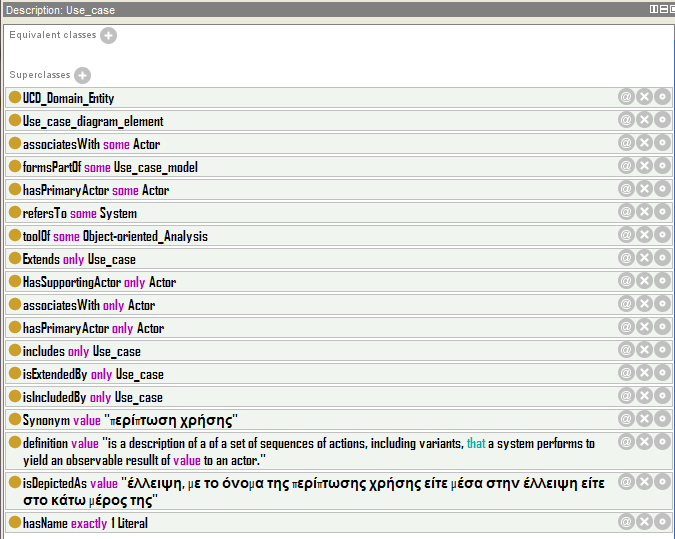The width and height of the screenshot is (675, 539).
Task: Edit the definition value restriction
Action: 663,442
